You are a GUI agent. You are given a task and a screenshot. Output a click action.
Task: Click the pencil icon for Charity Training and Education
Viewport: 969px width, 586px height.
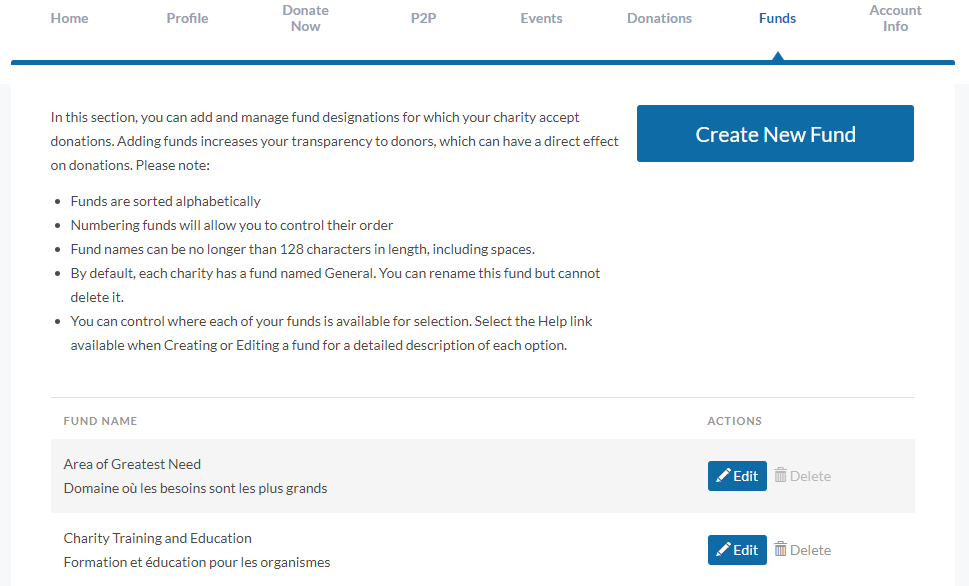click(723, 550)
